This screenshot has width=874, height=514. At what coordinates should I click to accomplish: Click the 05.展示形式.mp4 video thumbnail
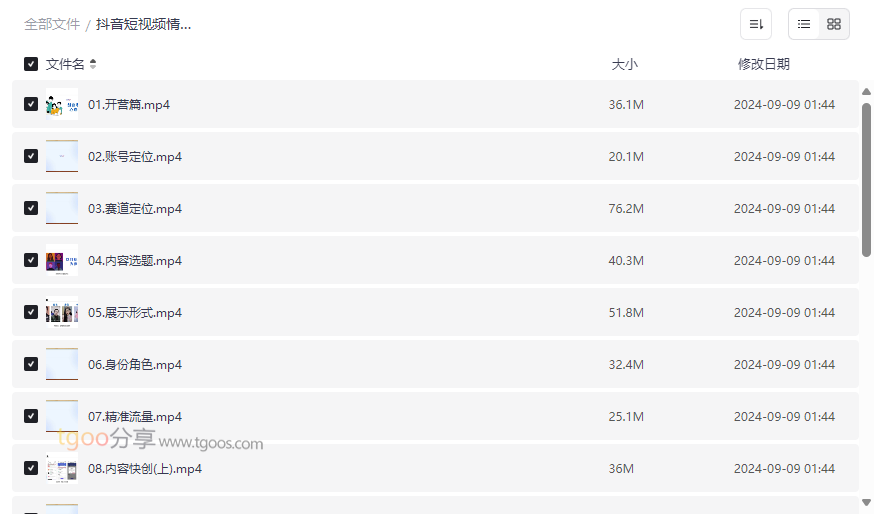coord(62,312)
